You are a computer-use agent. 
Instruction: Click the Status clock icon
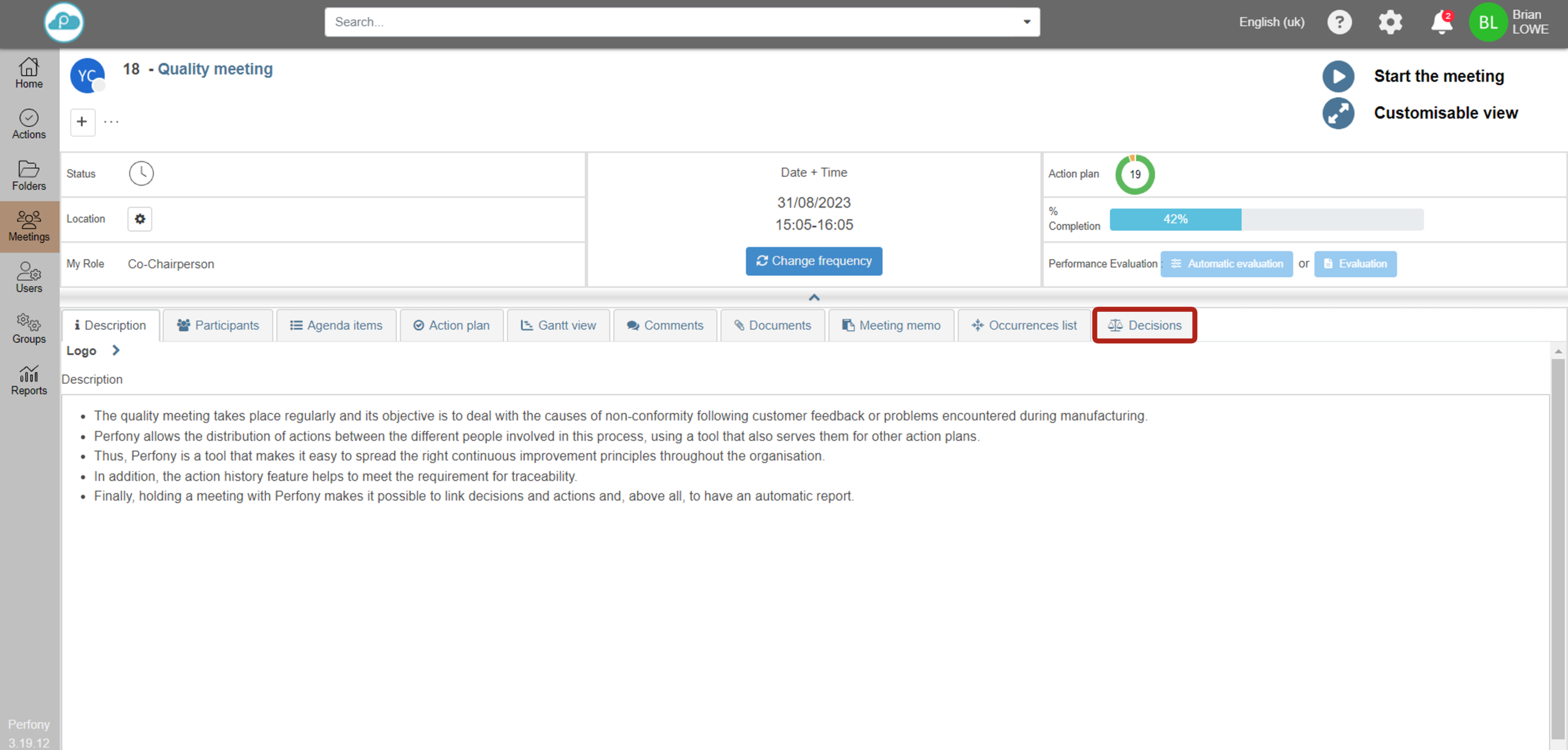pyautogui.click(x=141, y=174)
